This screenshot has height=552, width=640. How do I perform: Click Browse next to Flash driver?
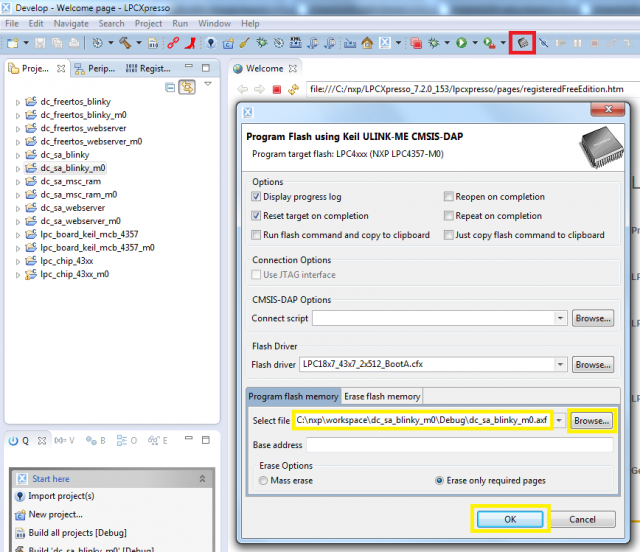pyautogui.click(x=593, y=365)
